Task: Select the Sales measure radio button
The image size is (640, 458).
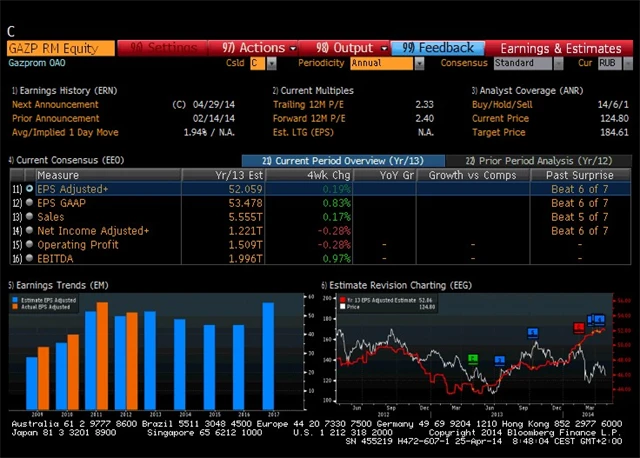Action: click(x=30, y=217)
